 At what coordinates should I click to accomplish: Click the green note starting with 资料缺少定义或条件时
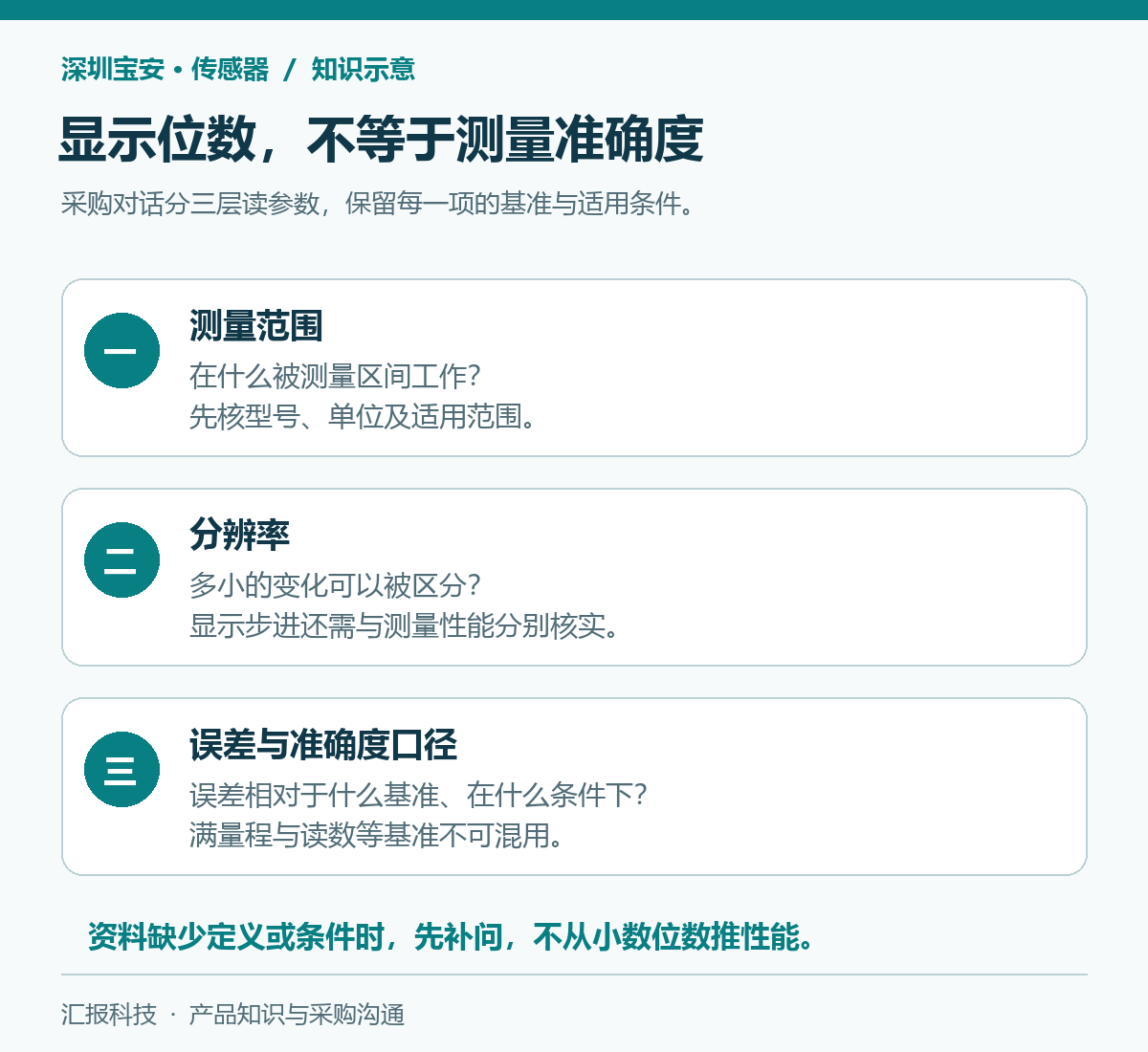click(x=452, y=936)
